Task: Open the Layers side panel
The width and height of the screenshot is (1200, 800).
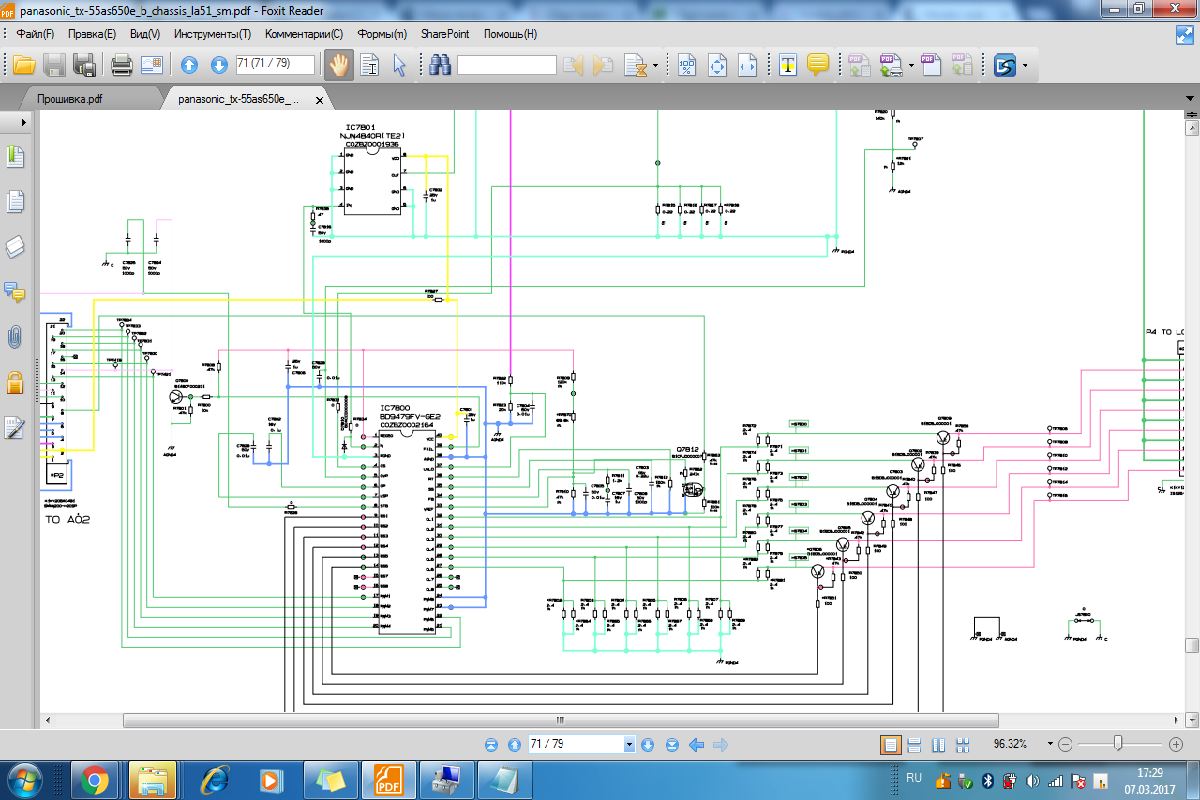Action: [x=15, y=247]
